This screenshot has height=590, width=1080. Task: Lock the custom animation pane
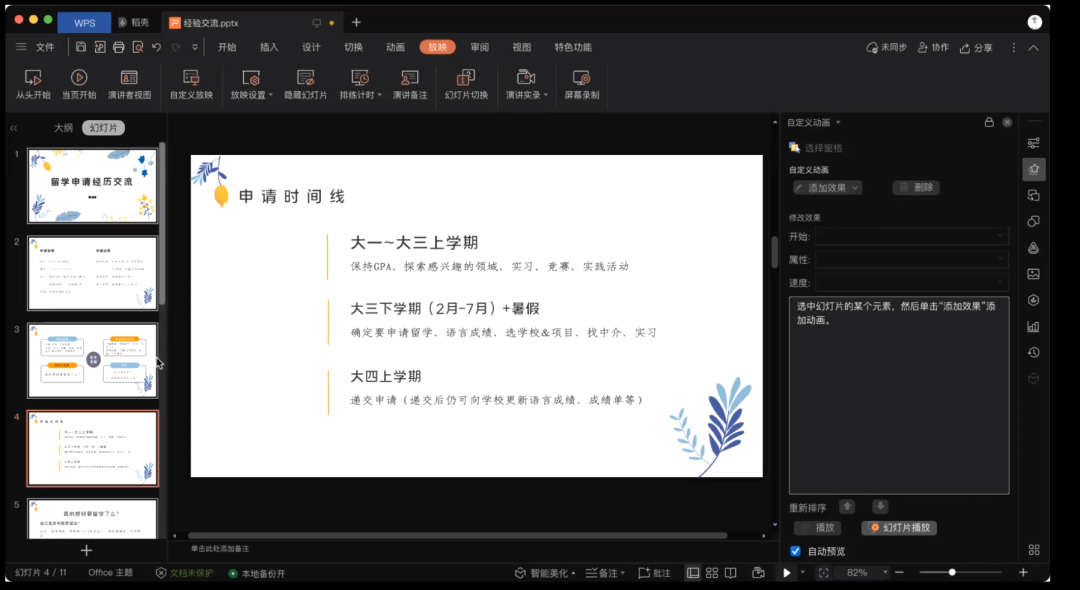989,122
